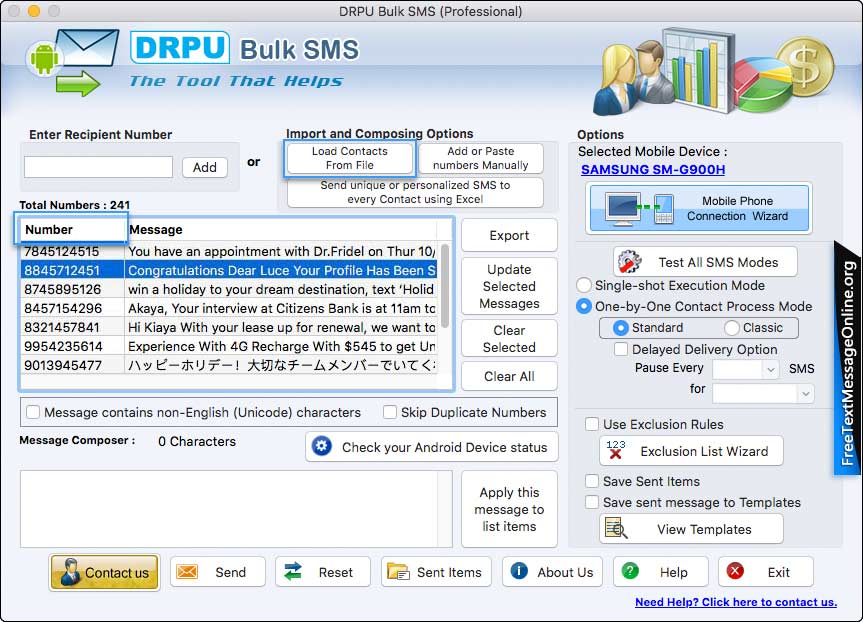Click Apply this message to list items

click(x=509, y=509)
